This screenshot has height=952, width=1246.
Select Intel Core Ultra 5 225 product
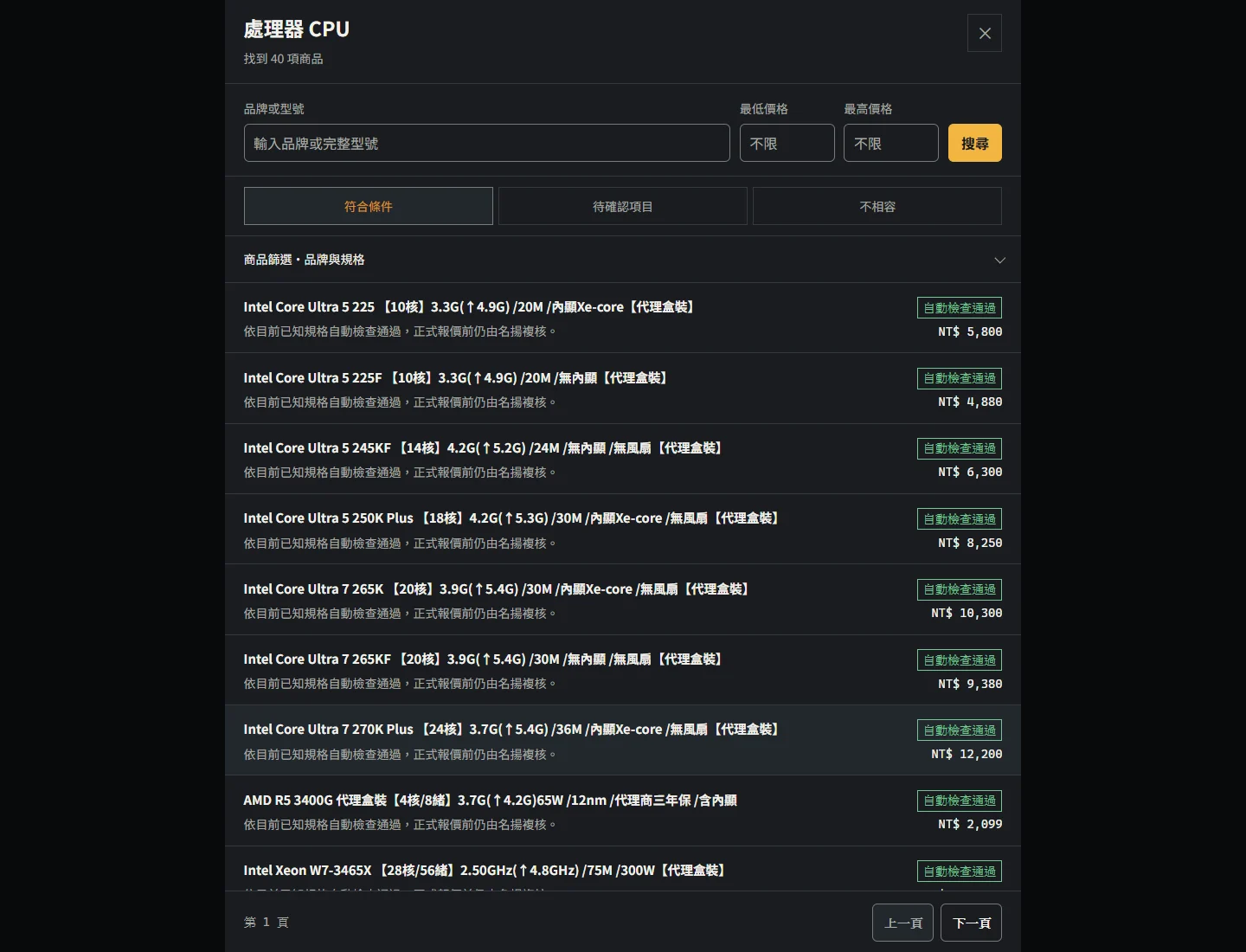coord(623,318)
